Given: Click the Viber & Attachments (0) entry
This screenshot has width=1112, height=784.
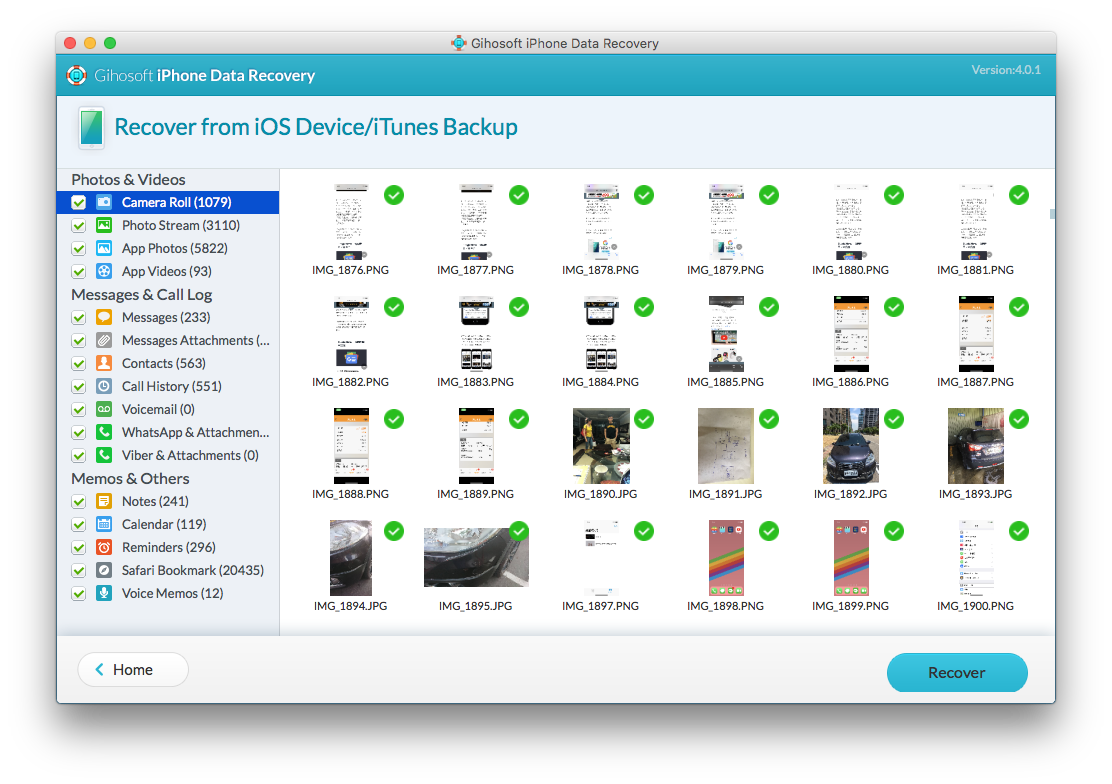Looking at the screenshot, I should coord(168,456).
